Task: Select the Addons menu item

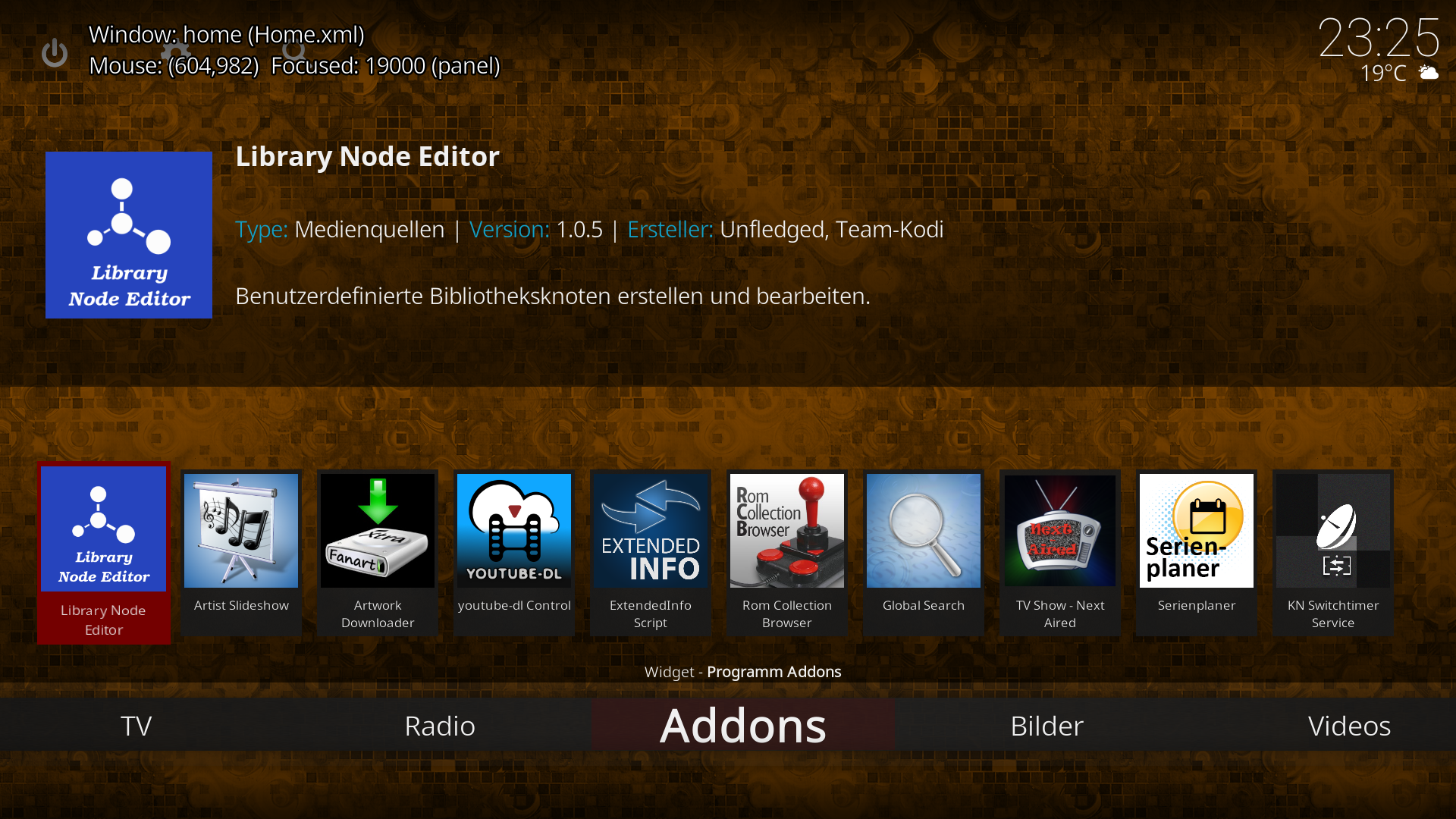Action: pos(743,726)
